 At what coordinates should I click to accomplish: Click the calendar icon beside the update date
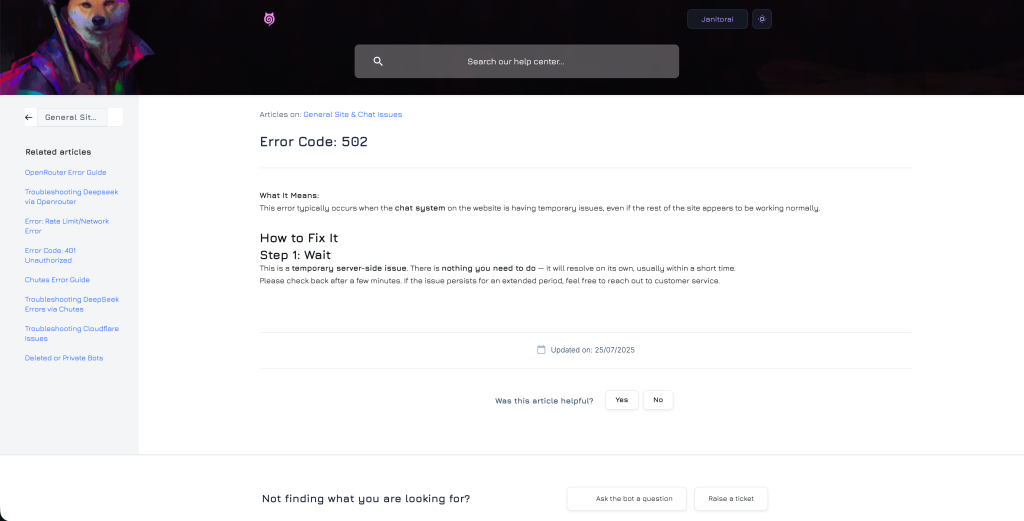pyautogui.click(x=541, y=350)
